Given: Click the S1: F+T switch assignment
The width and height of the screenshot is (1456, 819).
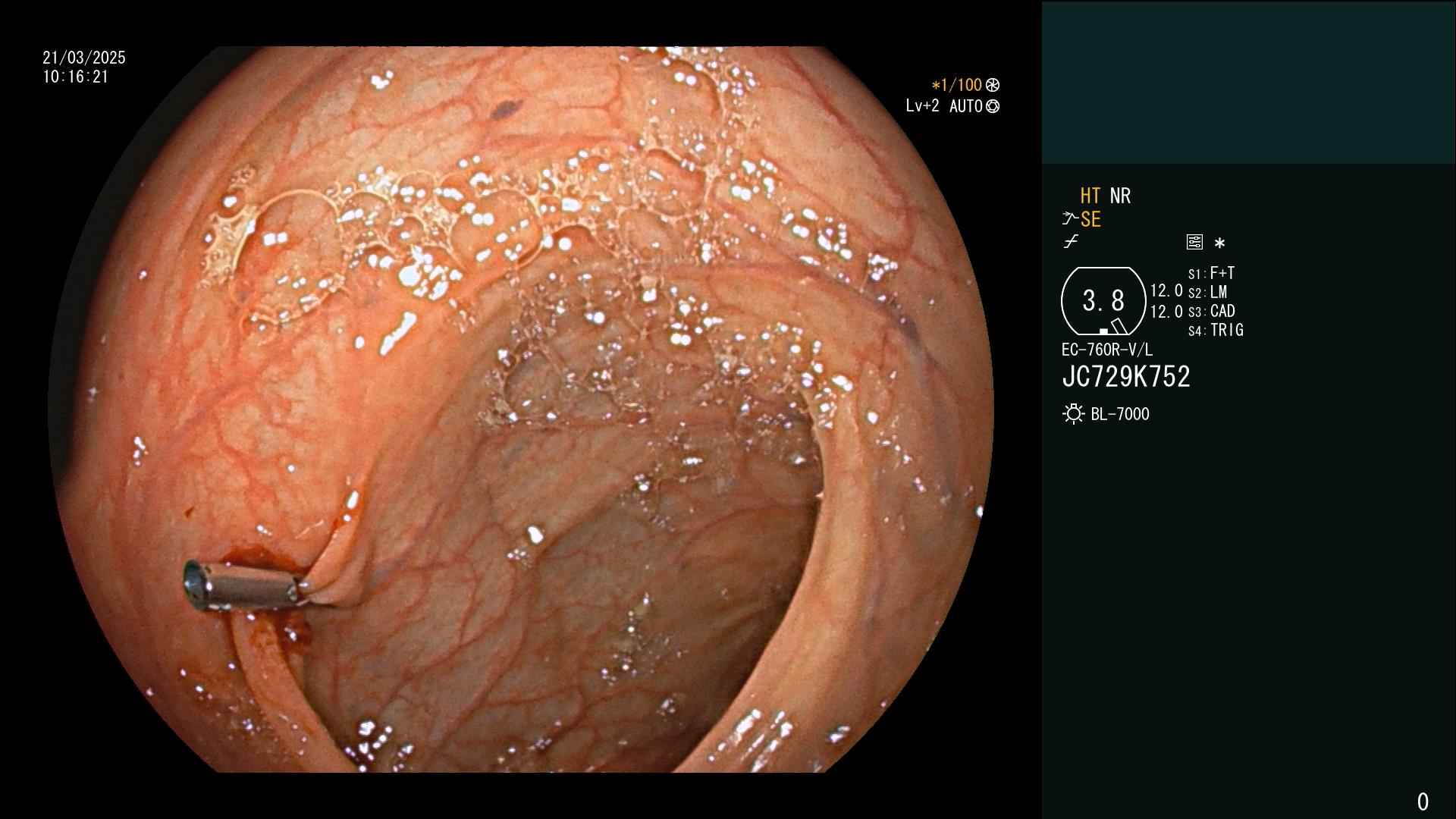Looking at the screenshot, I should pyautogui.click(x=1211, y=273).
